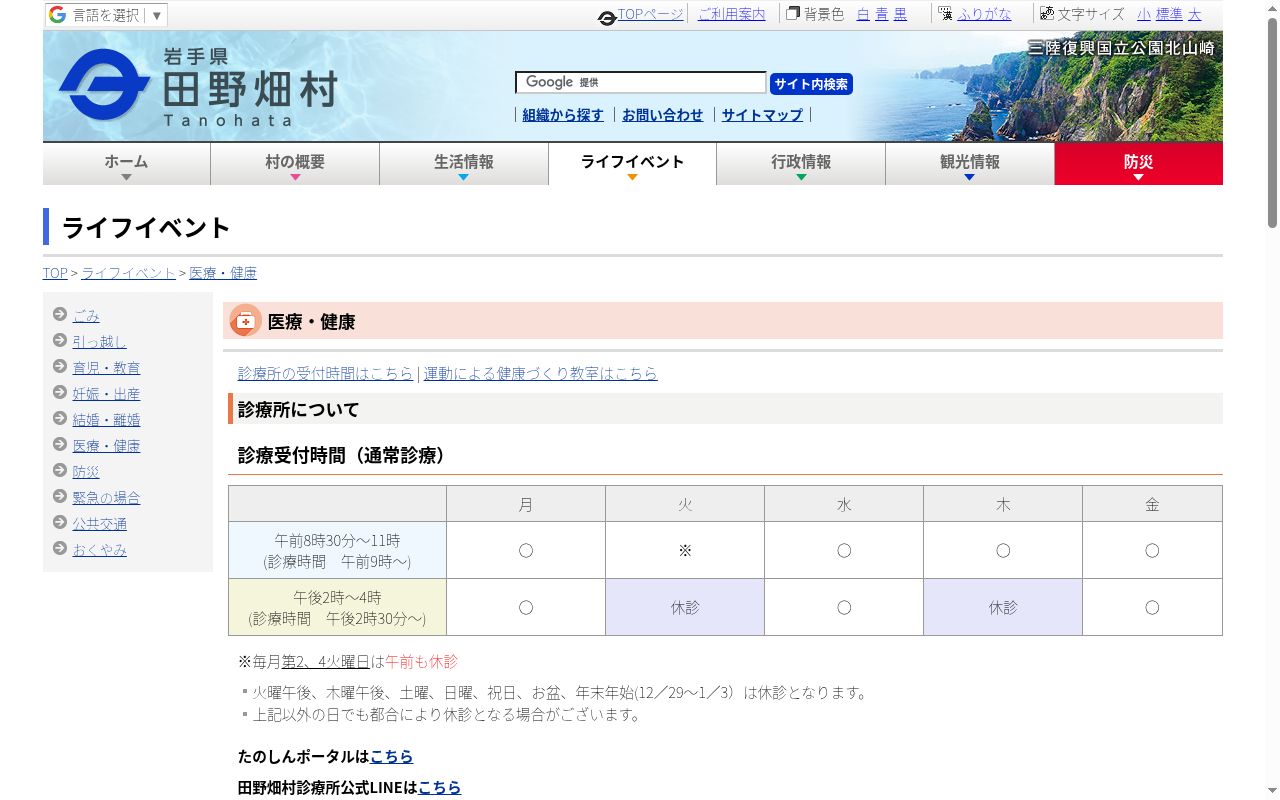Set background color to 青
Viewport: 1280px width, 800px height.
[x=882, y=14]
